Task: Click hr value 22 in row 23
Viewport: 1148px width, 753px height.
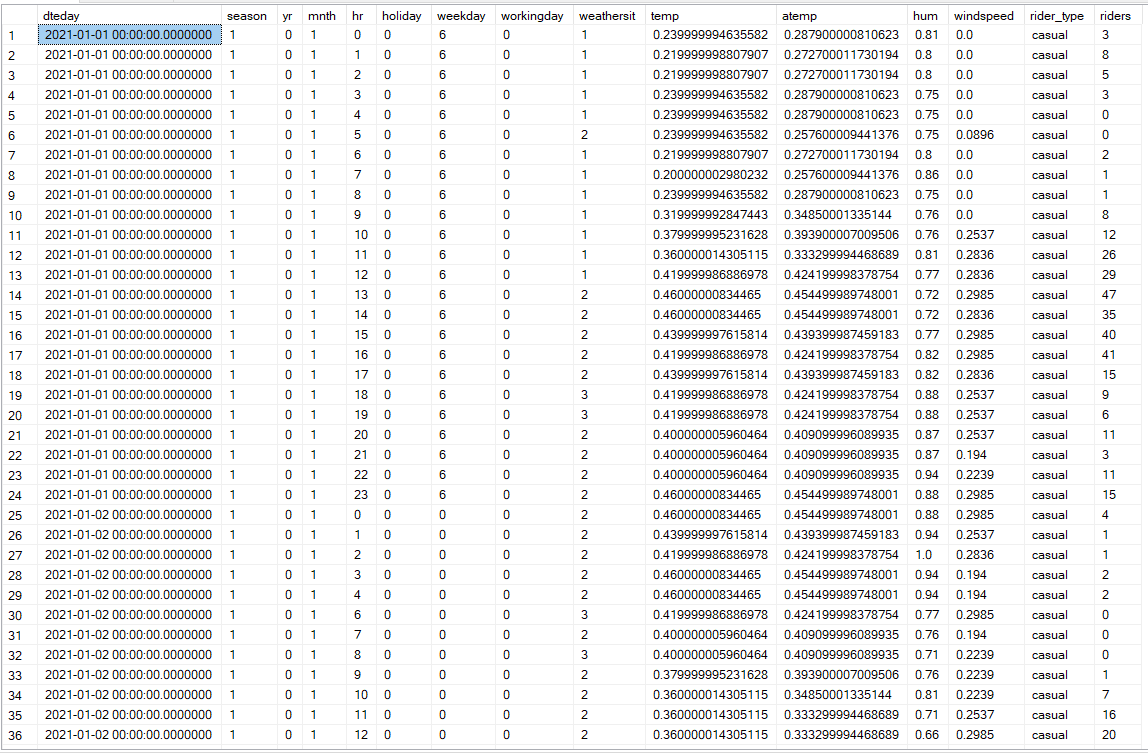Action: (x=360, y=475)
